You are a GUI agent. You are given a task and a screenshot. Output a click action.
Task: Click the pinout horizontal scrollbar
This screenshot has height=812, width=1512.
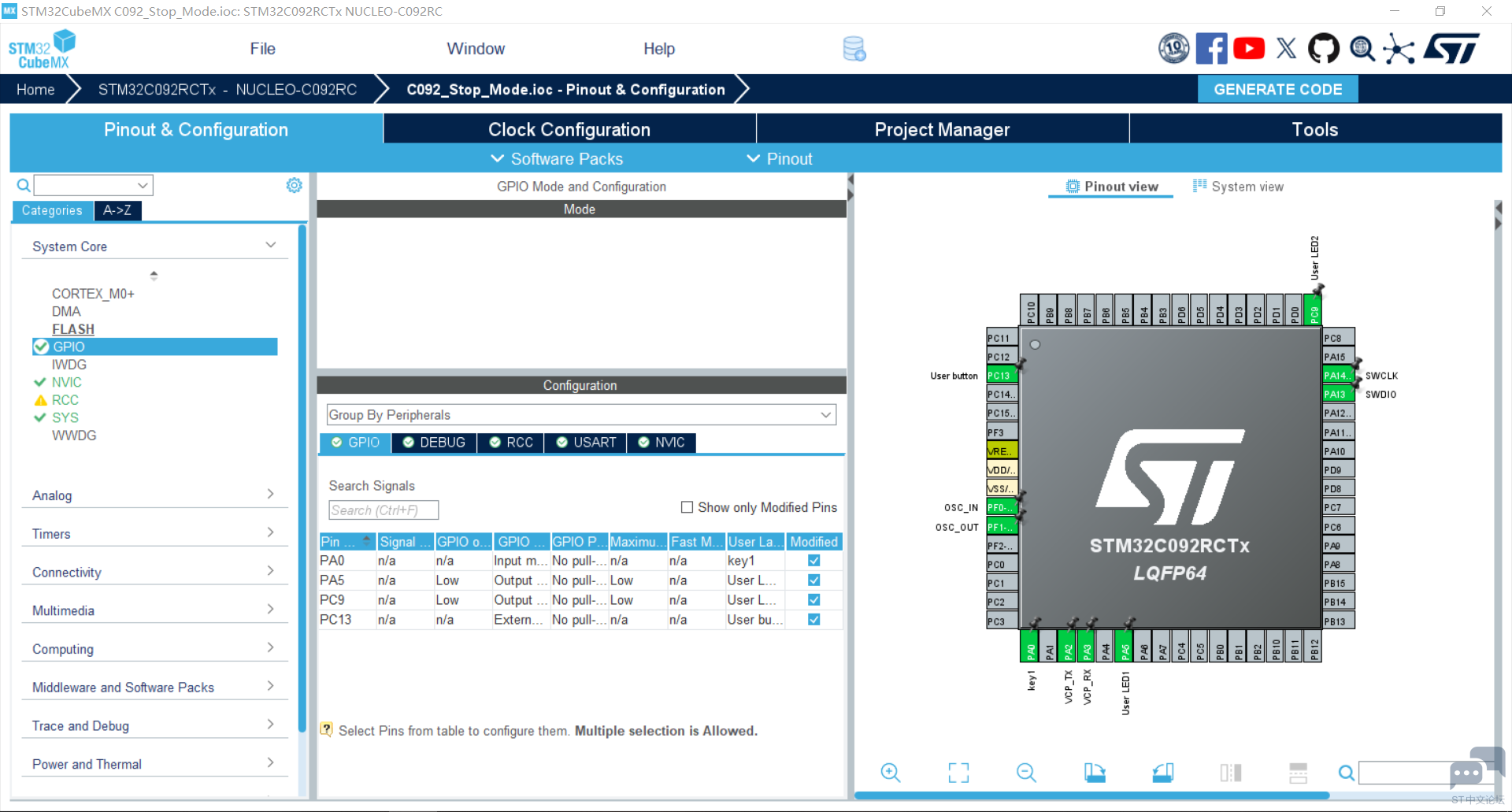[1091, 795]
